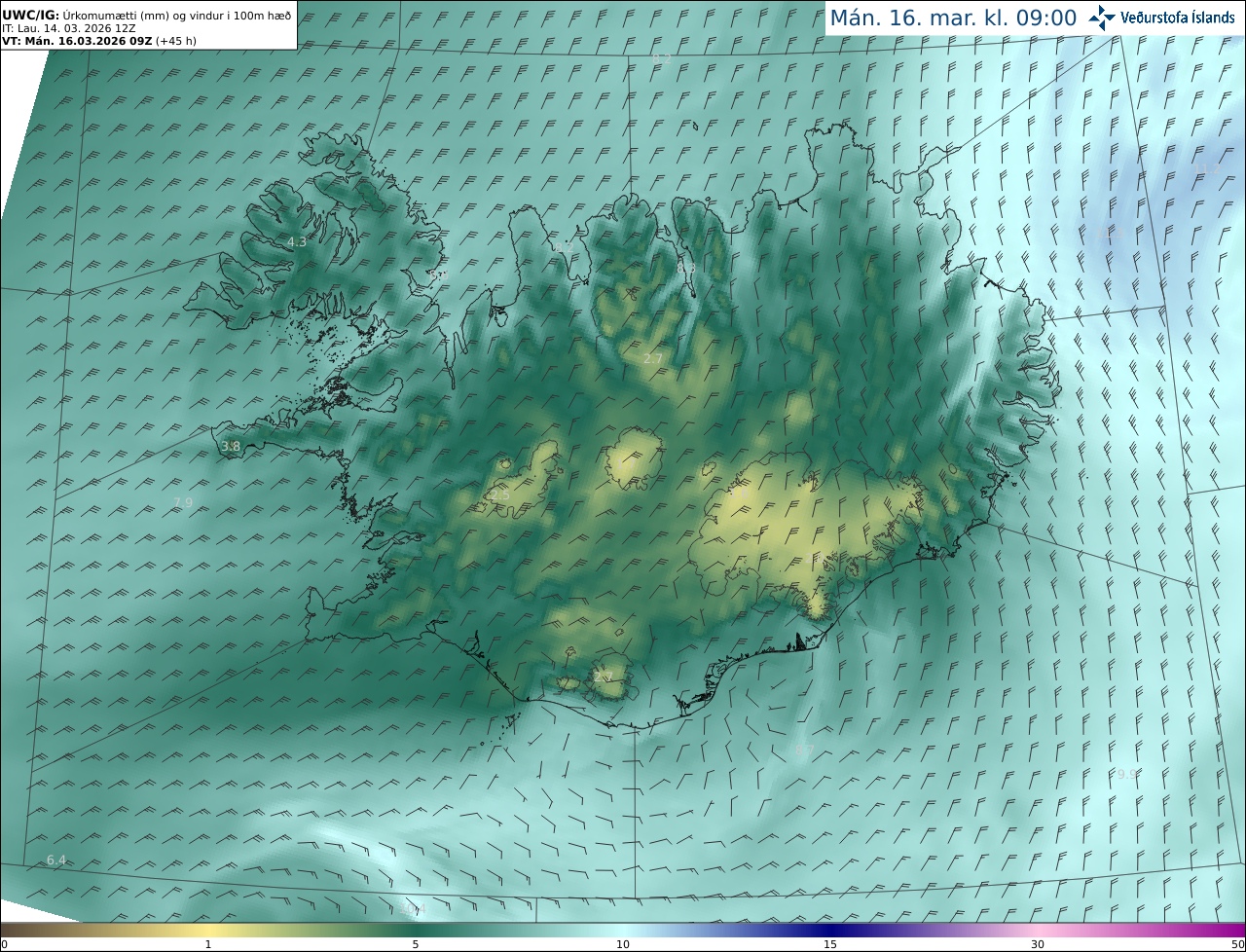Click the value 2.5 on the western glacier

click(500, 495)
